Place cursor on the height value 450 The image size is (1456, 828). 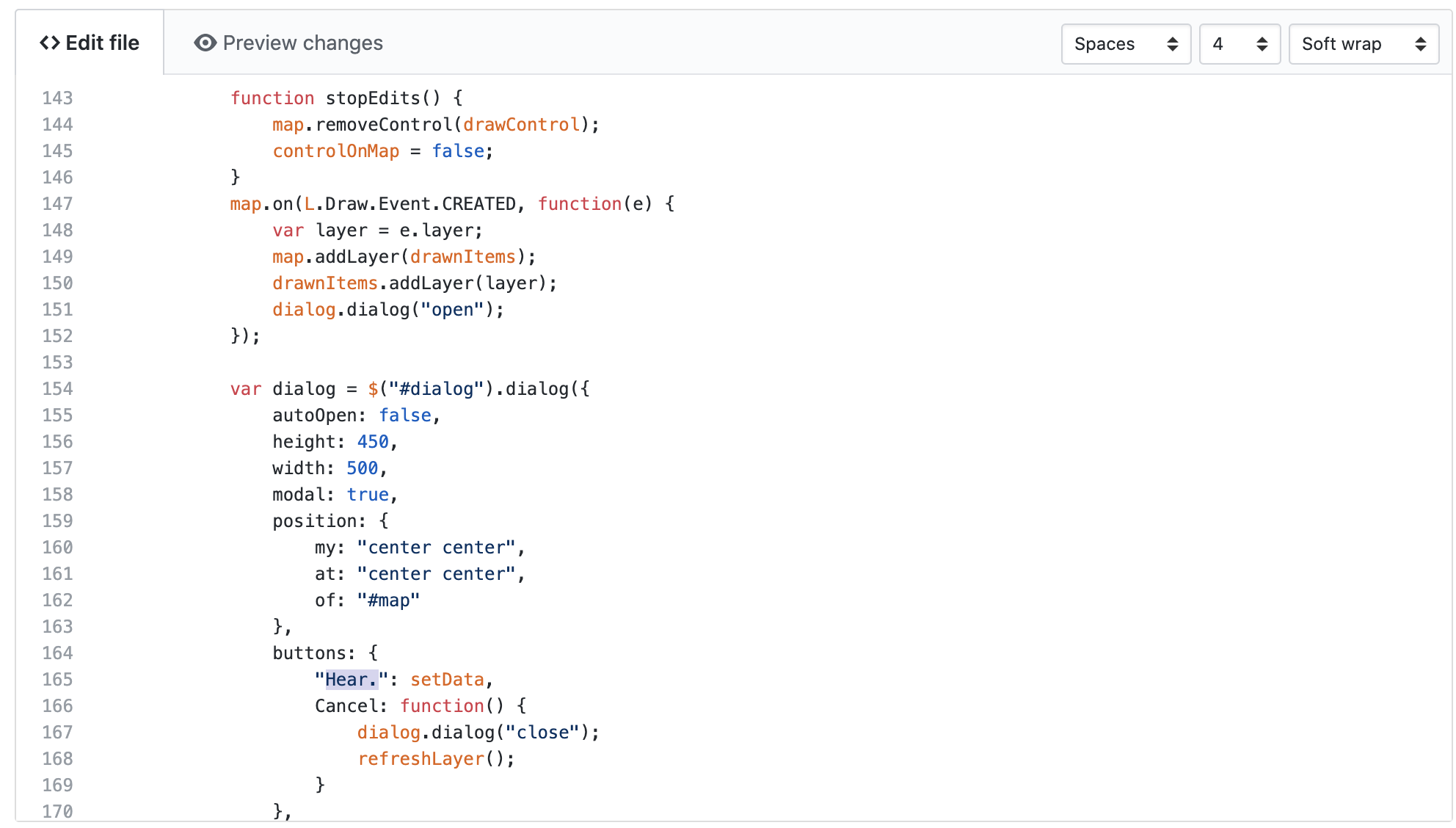[373, 442]
